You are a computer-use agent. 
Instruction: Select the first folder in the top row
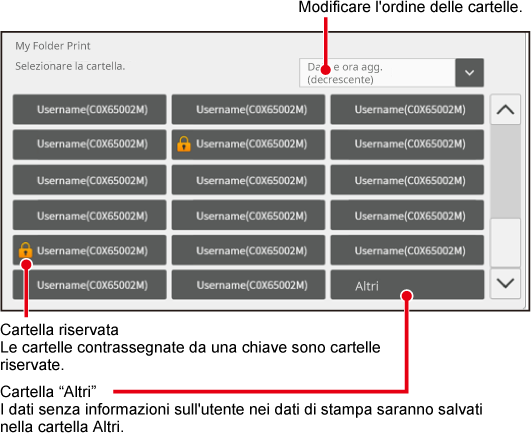(x=89, y=109)
